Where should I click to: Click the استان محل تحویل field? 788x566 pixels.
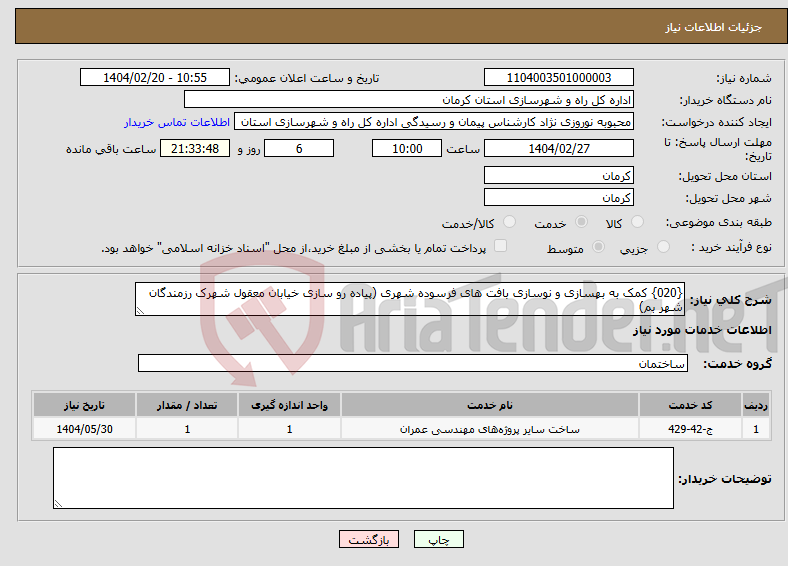pyautogui.click(x=558, y=175)
